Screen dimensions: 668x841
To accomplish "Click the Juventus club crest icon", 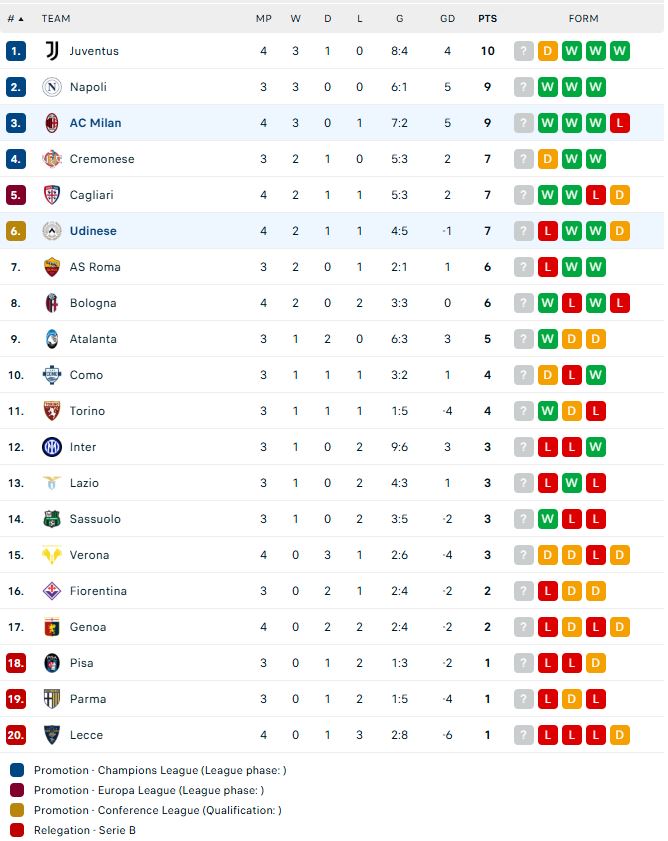I will [x=52, y=51].
